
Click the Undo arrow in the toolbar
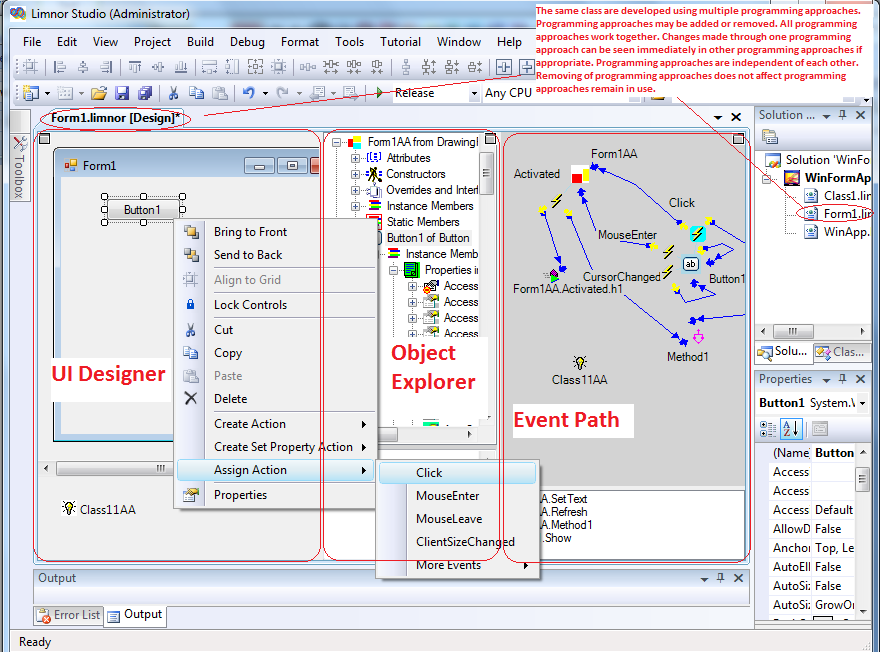click(x=248, y=93)
